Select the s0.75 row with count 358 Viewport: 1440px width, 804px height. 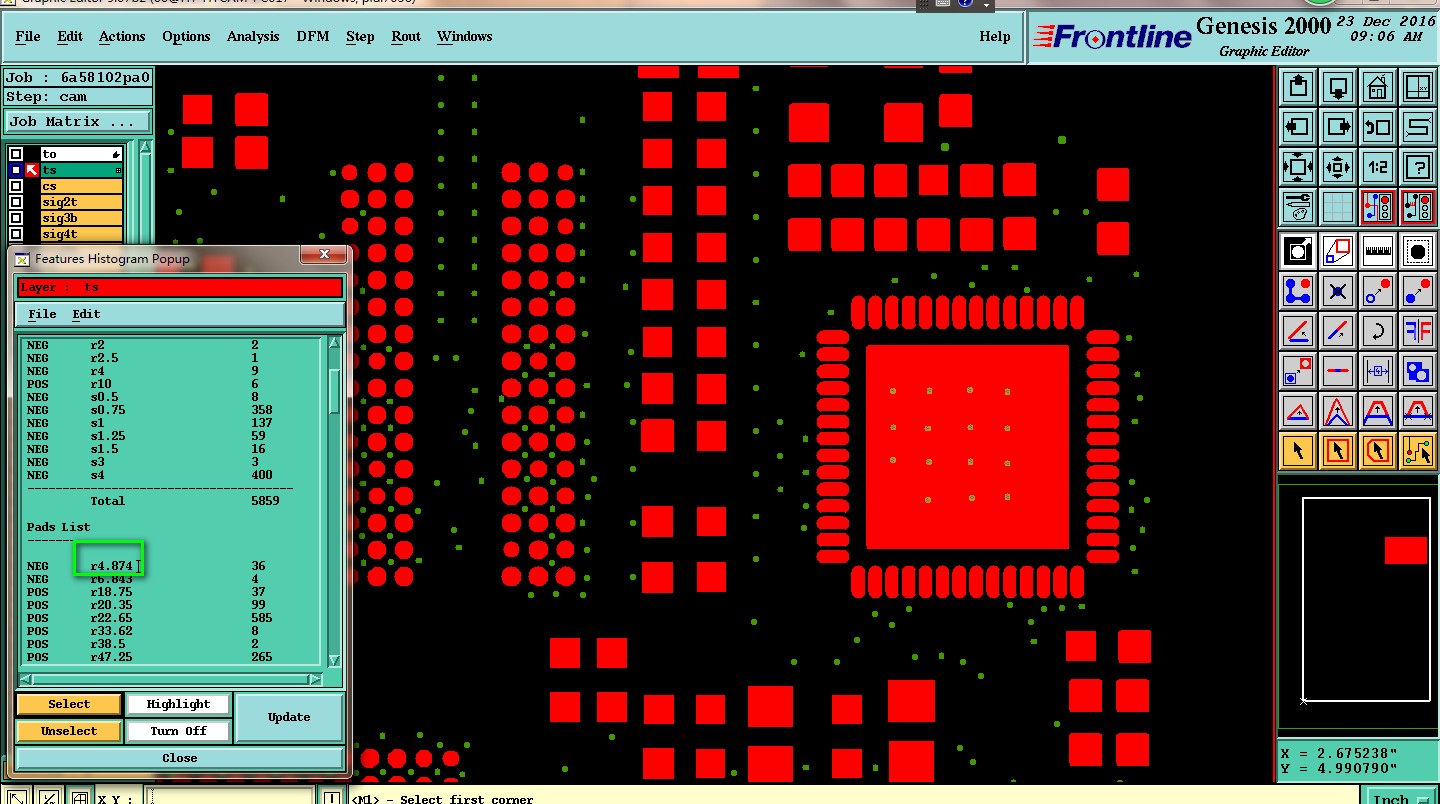click(172, 410)
